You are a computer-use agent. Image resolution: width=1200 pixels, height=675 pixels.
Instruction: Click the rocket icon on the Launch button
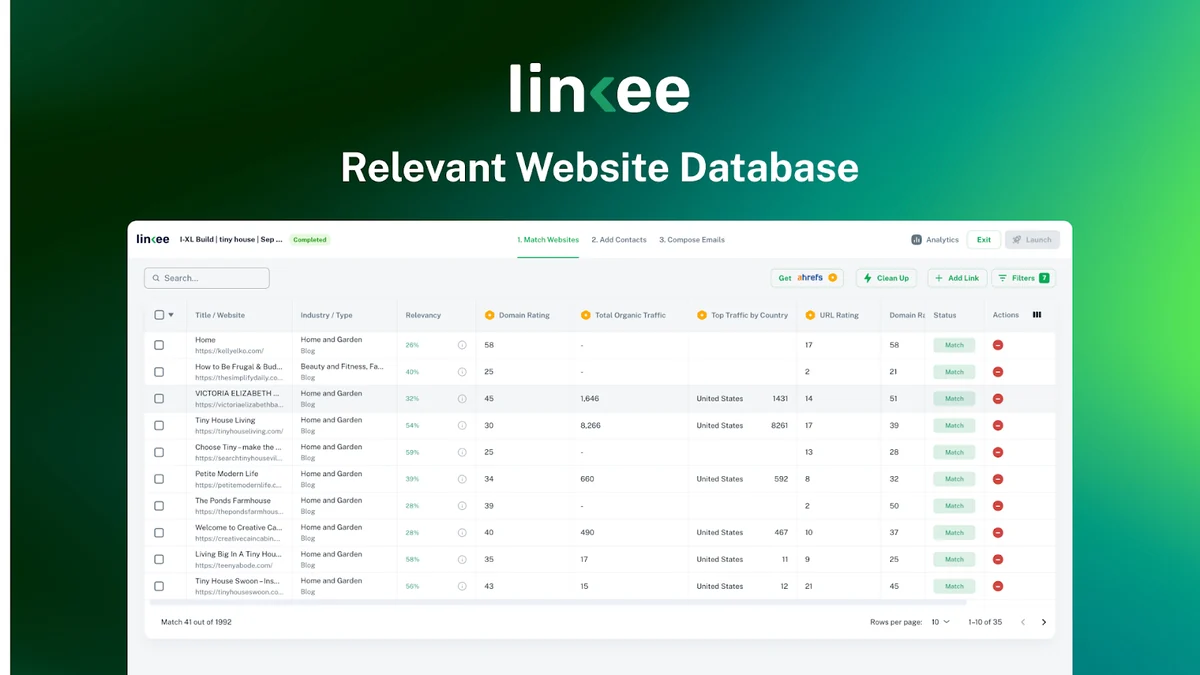1017,239
